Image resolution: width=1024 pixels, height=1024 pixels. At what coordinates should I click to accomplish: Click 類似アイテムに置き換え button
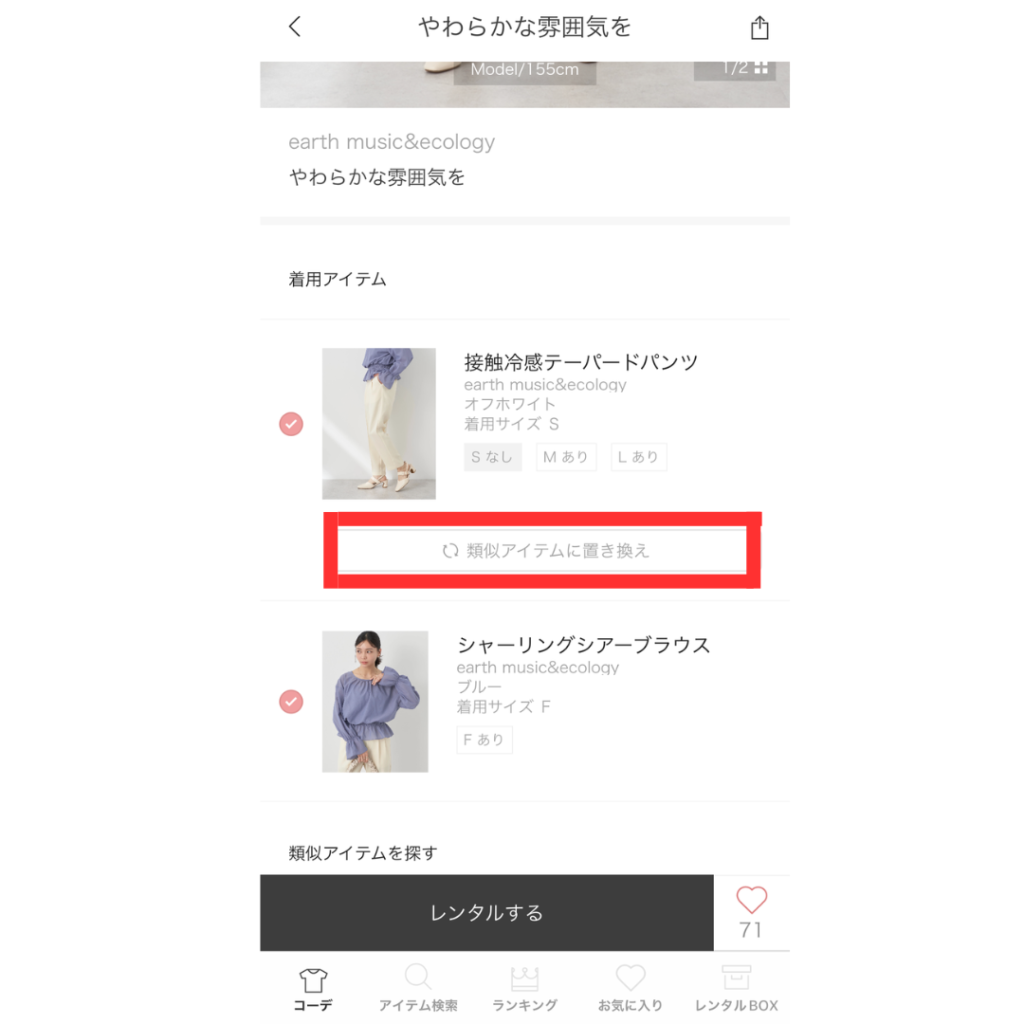(542, 551)
